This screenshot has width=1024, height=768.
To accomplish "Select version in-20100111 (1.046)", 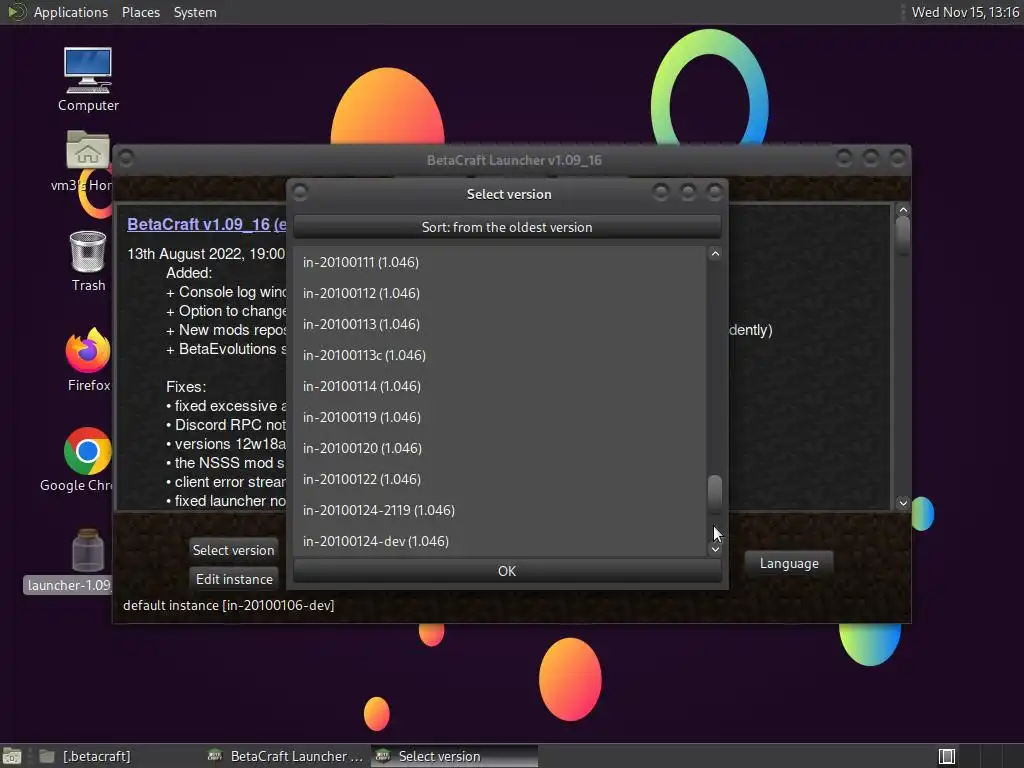I will (x=500, y=262).
